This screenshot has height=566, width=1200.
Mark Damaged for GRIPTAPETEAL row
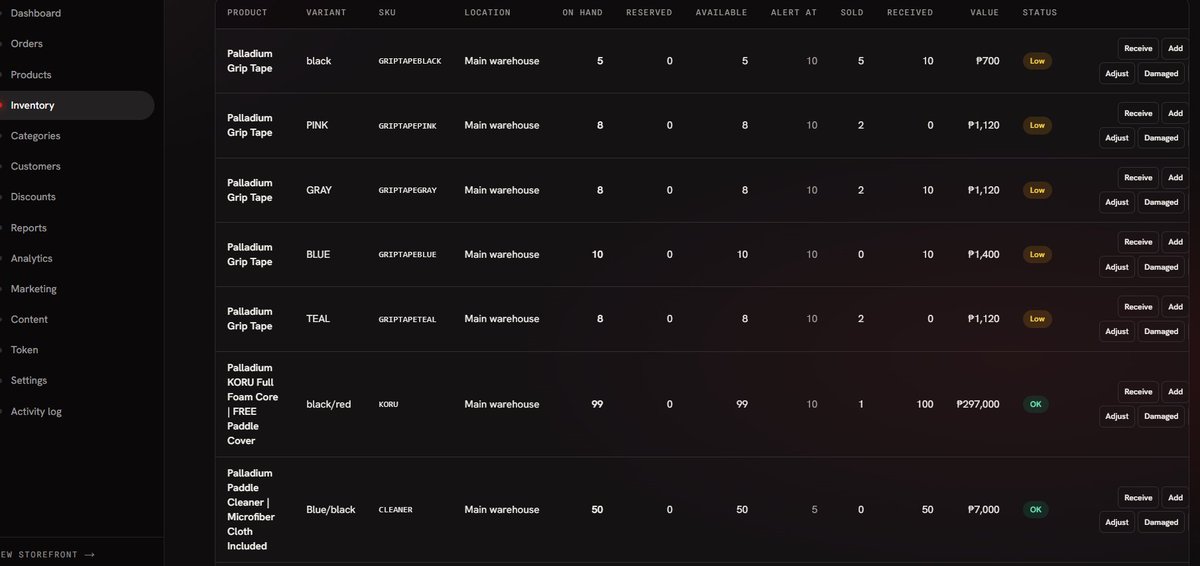[x=1161, y=331]
